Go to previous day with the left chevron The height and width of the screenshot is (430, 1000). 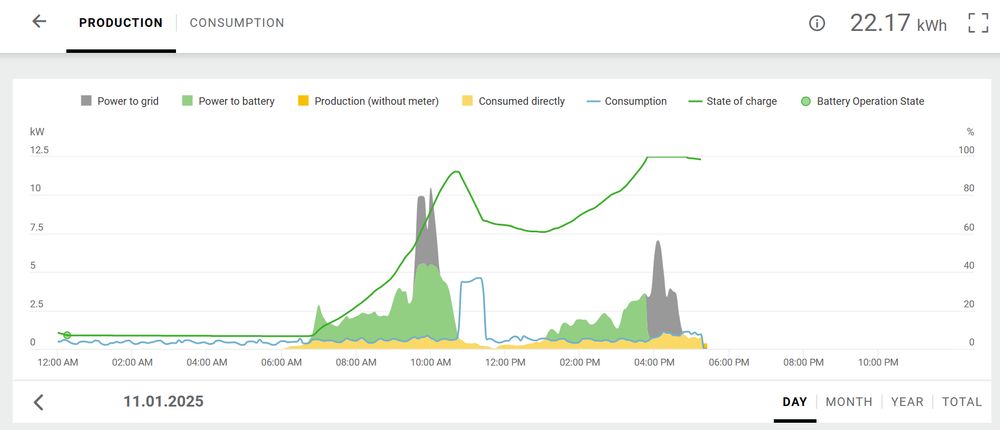(x=39, y=402)
